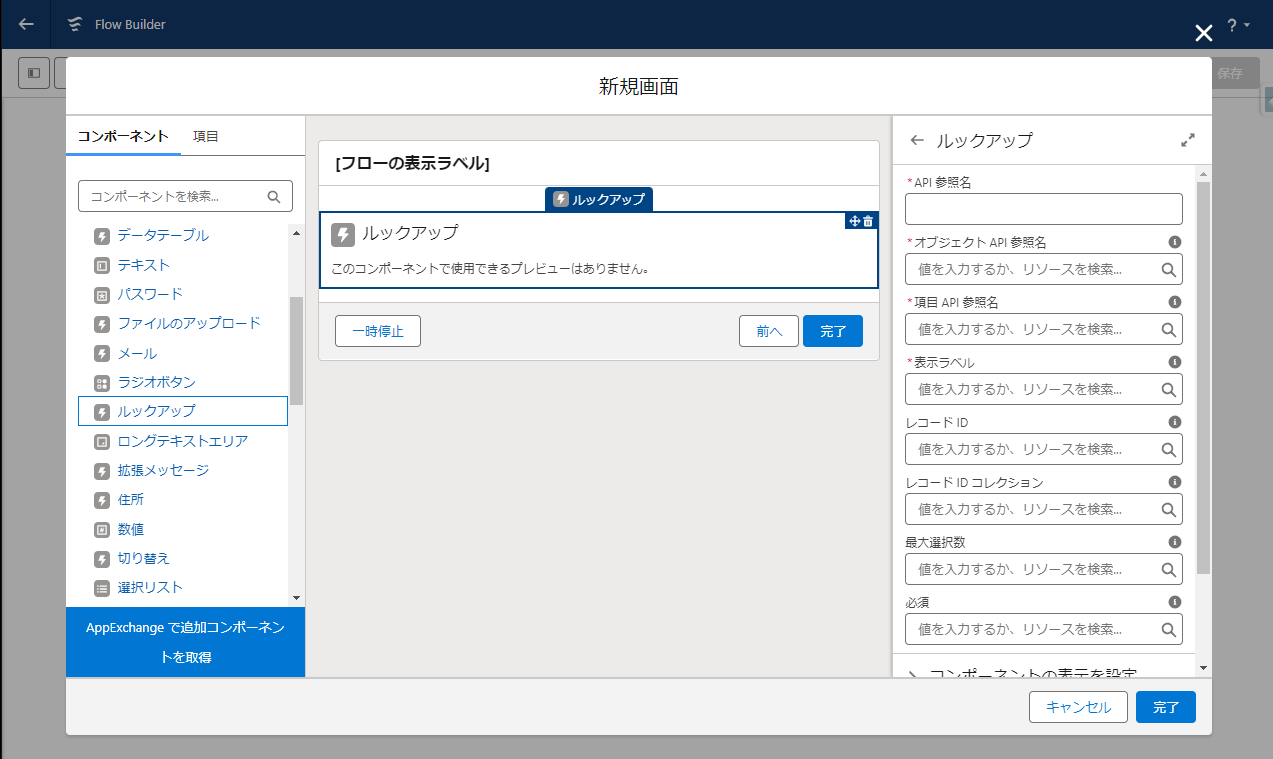This screenshot has width=1273, height=759.
Task: Switch to the コンポーネント tab
Action: (123, 136)
